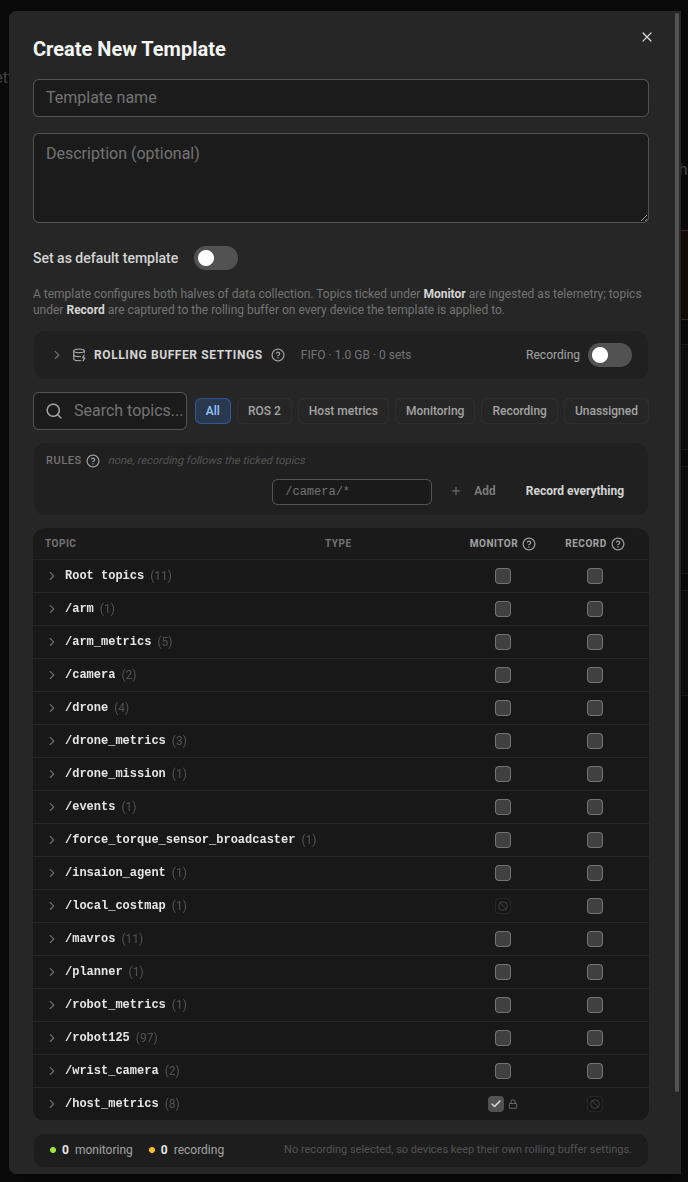
Task: Expand the /mavros topic group
Action: tap(52, 939)
